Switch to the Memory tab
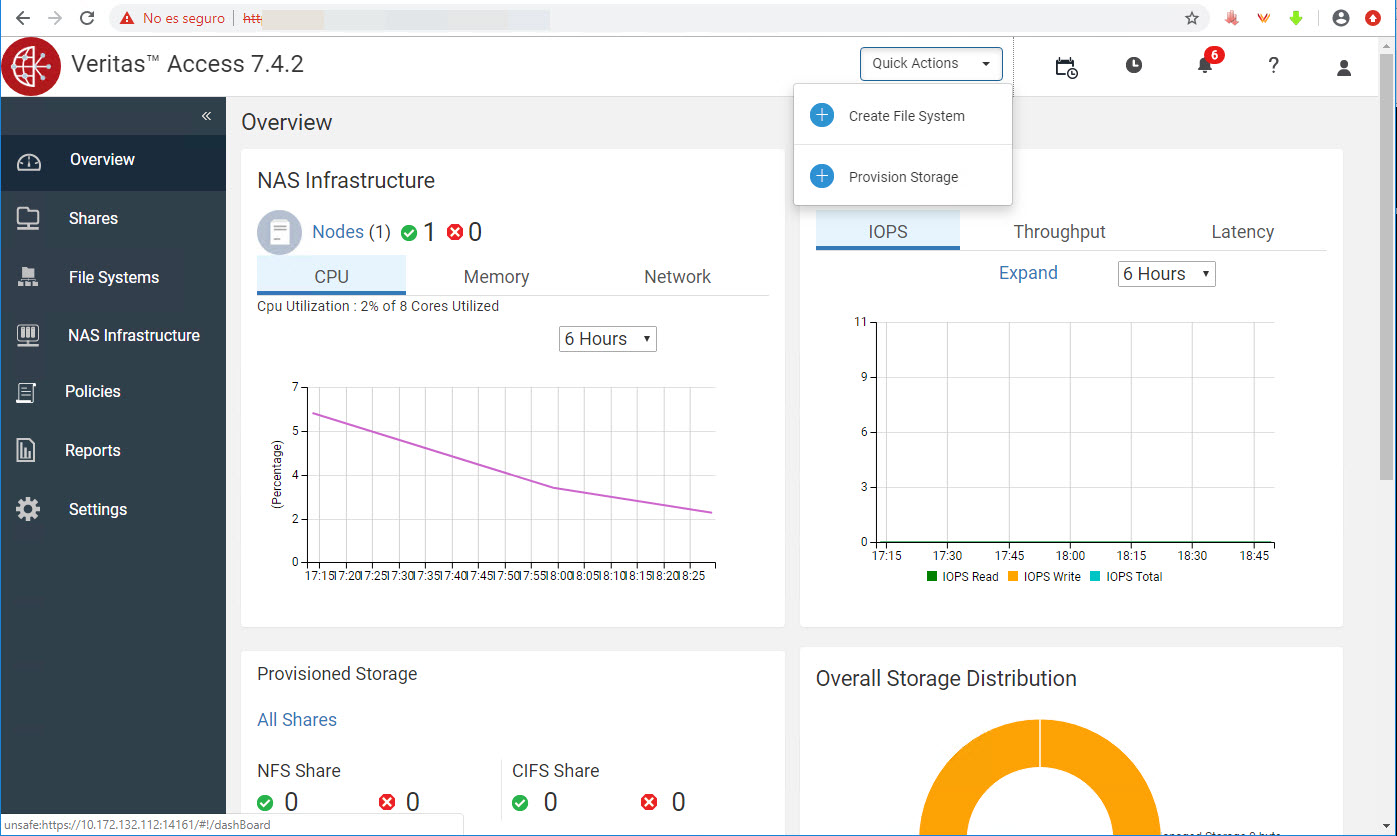Screen dimensions: 1397x836 (496, 277)
